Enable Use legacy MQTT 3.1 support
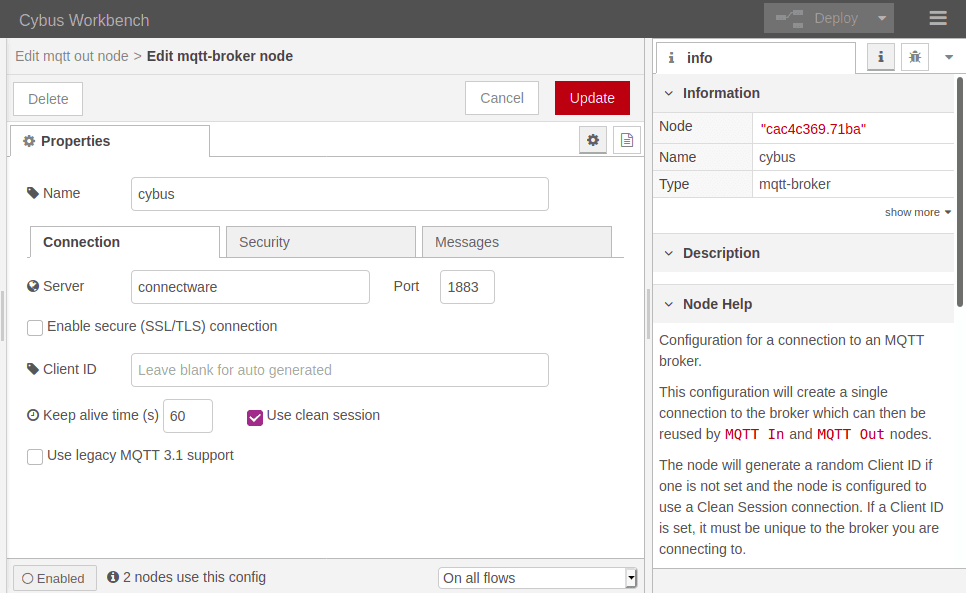The height and width of the screenshot is (593, 966). coord(35,456)
